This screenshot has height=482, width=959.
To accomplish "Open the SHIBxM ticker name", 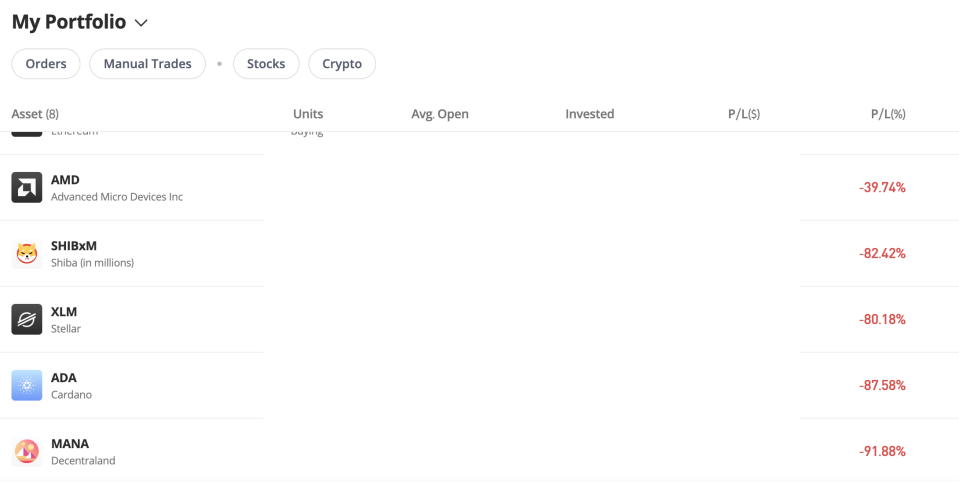I will [x=74, y=246].
